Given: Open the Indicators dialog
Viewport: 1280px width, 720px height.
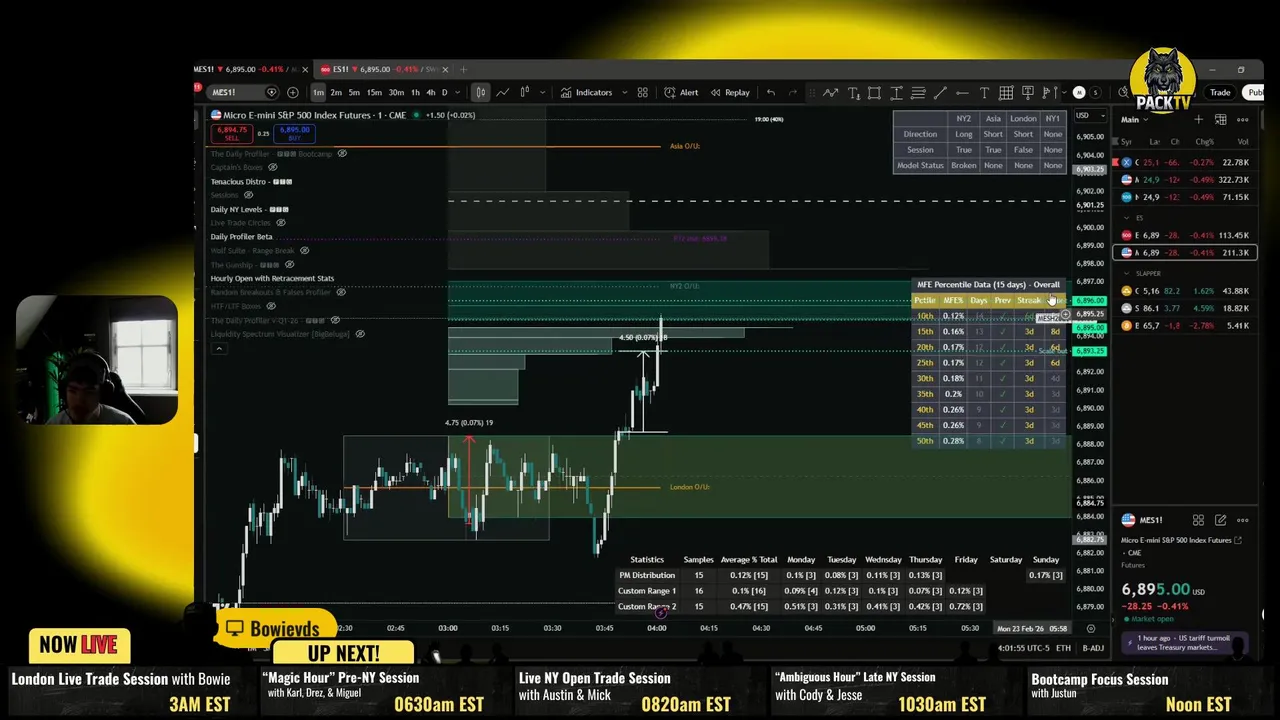Looking at the screenshot, I should (x=587, y=92).
